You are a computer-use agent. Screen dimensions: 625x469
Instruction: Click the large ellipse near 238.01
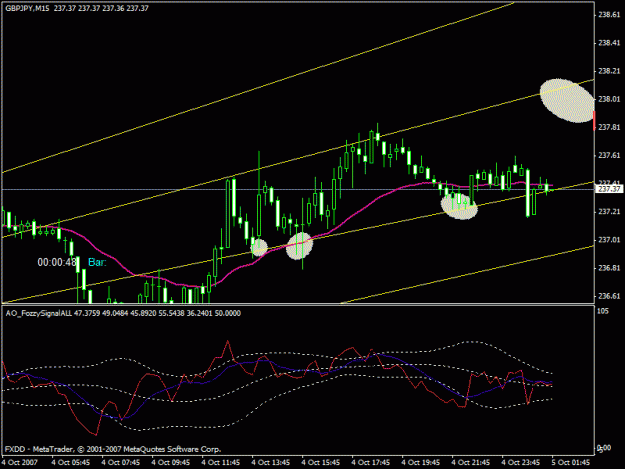pos(567,100)
